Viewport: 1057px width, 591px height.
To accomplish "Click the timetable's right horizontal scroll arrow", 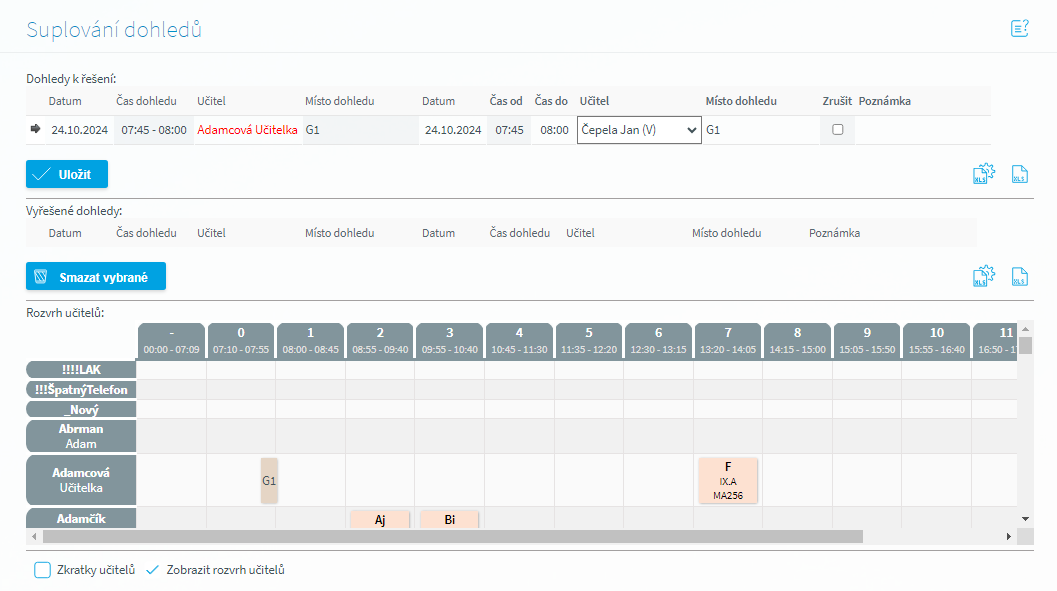I will click(x=1008, y=537).
